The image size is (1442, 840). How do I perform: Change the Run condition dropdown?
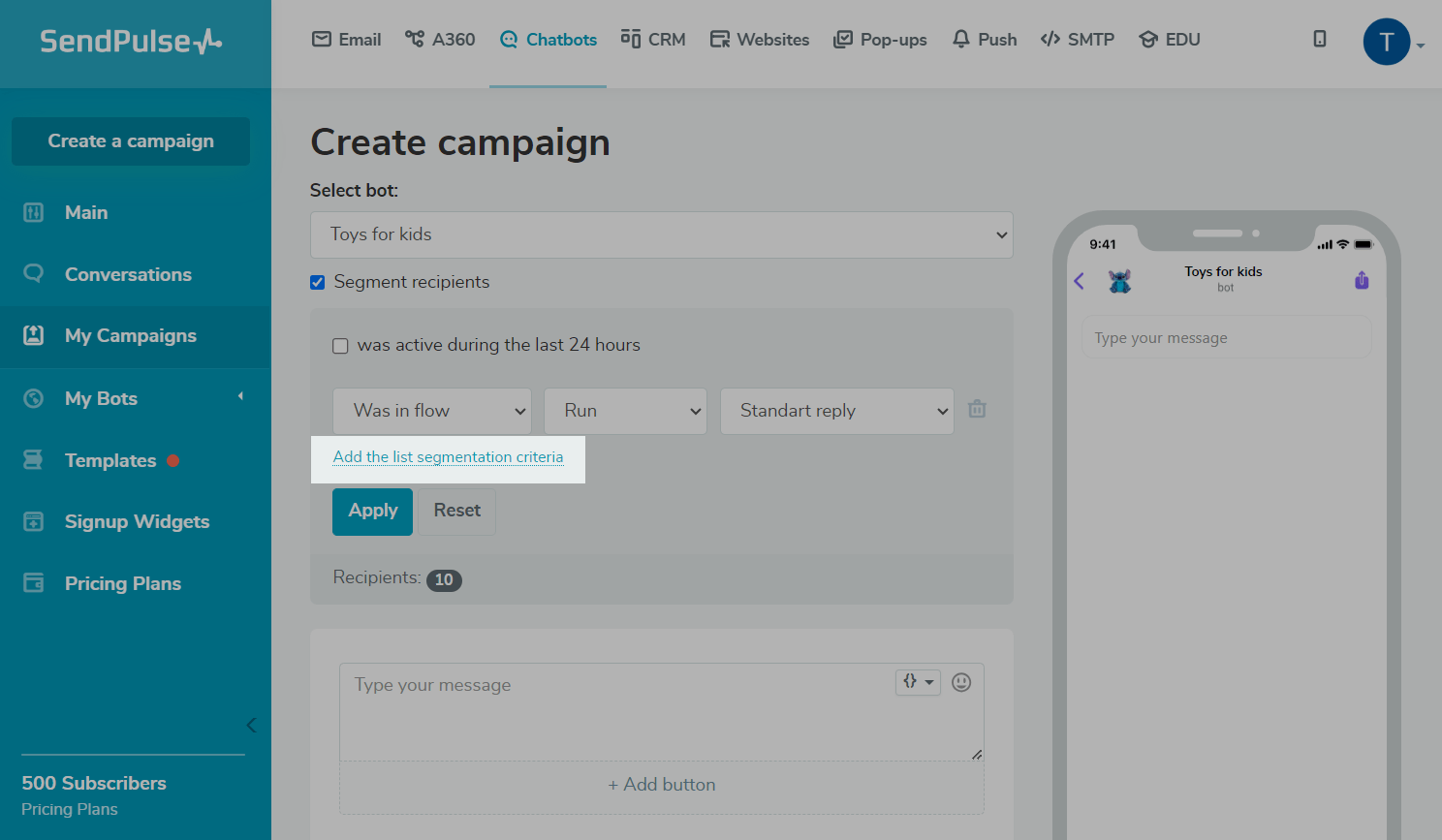(x=625, y=411)
